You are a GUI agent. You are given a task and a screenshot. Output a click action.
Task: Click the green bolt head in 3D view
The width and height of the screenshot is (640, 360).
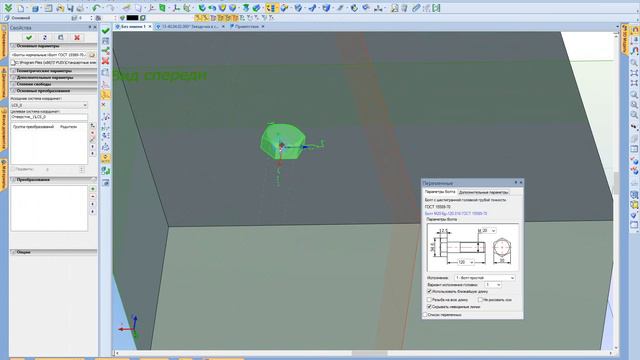tap(282, 141)
